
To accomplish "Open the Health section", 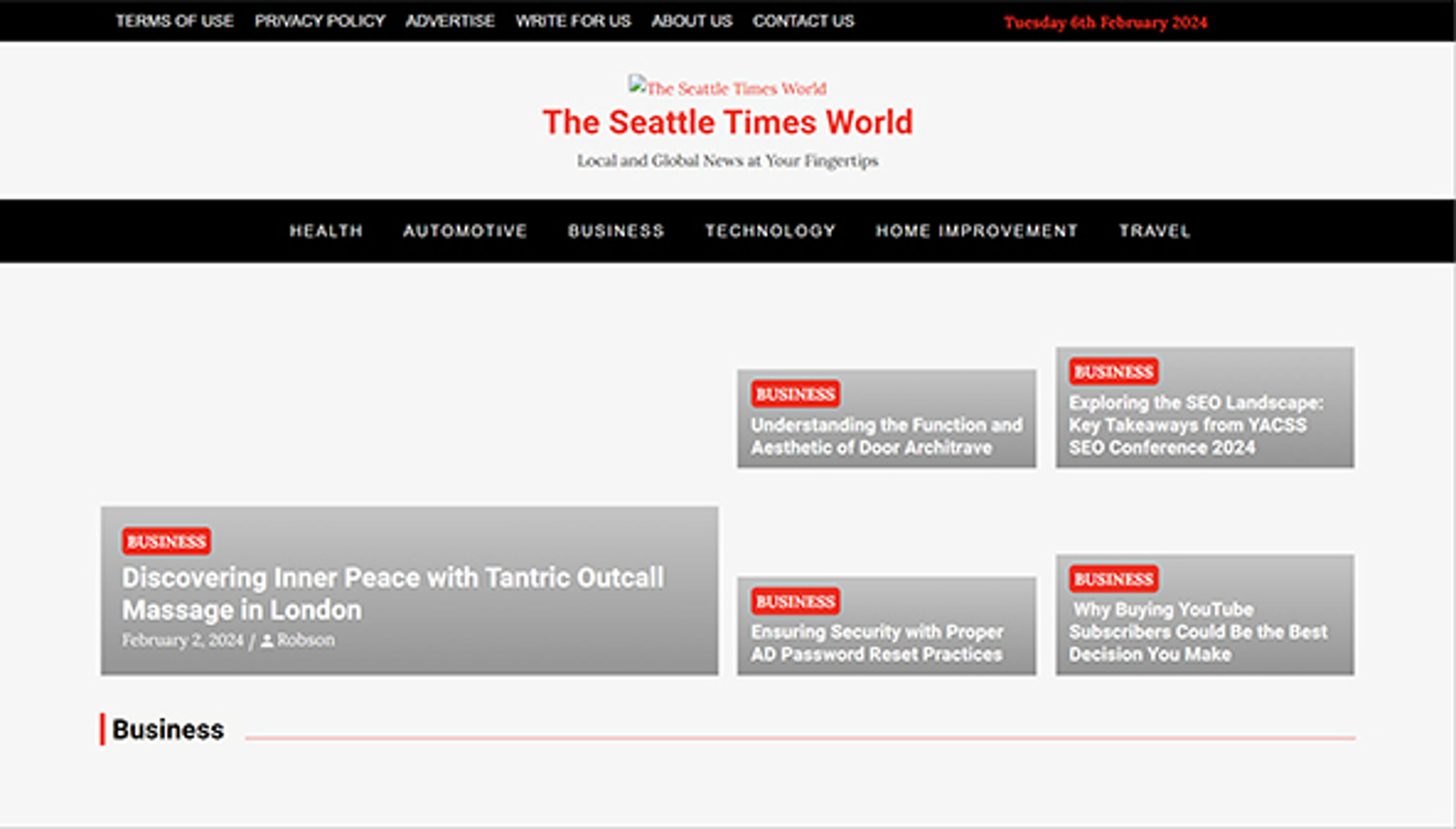I will point(327,231).
